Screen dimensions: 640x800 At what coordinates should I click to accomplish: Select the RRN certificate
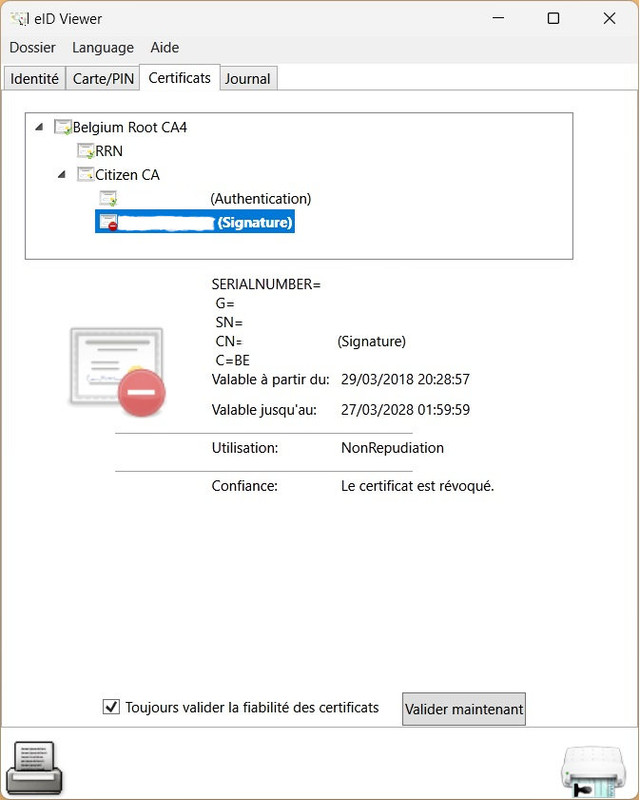pyautogui.click(x=109, y=151)
